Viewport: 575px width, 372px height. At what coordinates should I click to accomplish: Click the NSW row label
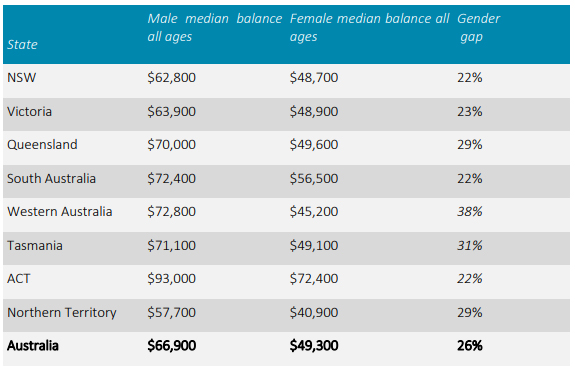point(22,78)
